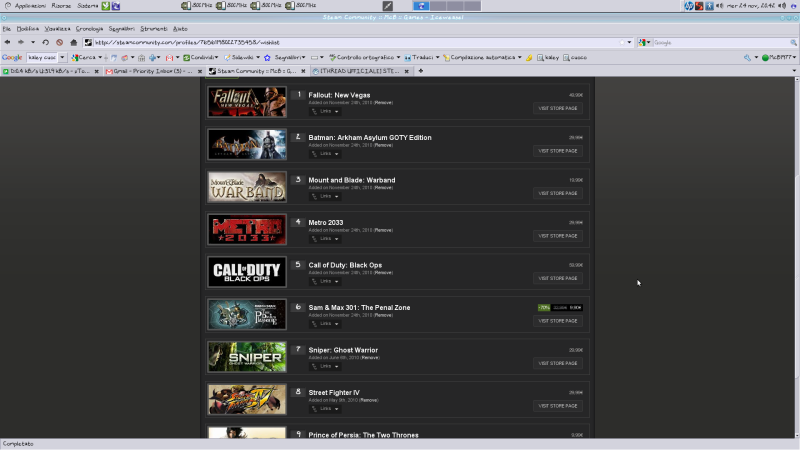The width and height of the screenshot is (800, 450).
Task: Click the accessibility tray icon in top panel
Action: 709,6
